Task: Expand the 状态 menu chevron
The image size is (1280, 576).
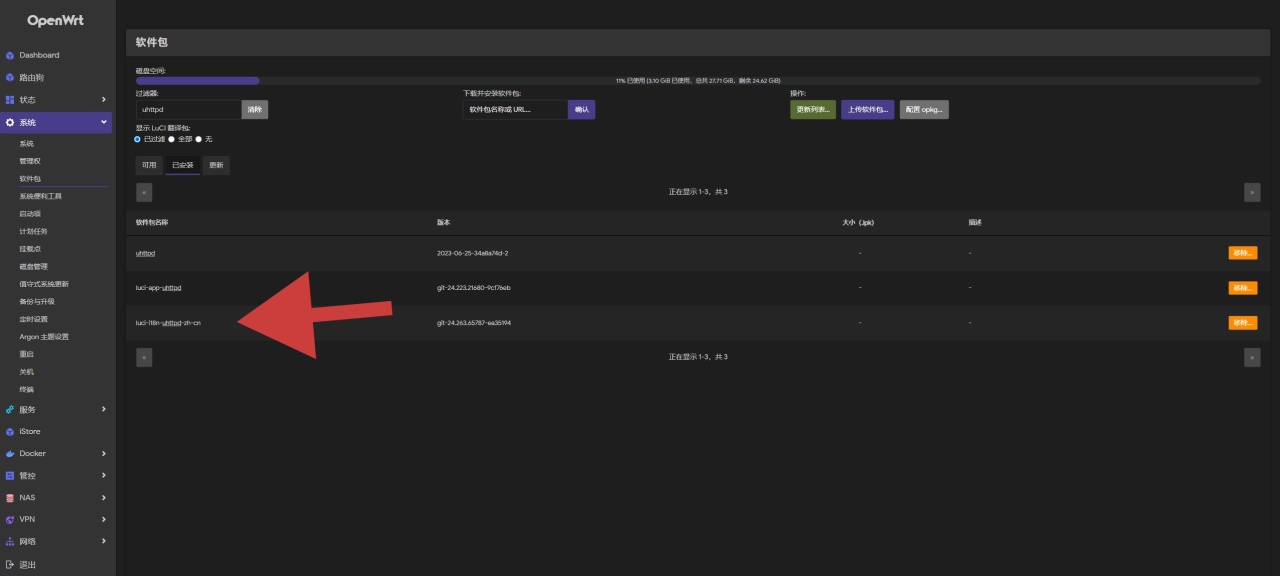Action: pyautogui.click(x=104, y=99)
